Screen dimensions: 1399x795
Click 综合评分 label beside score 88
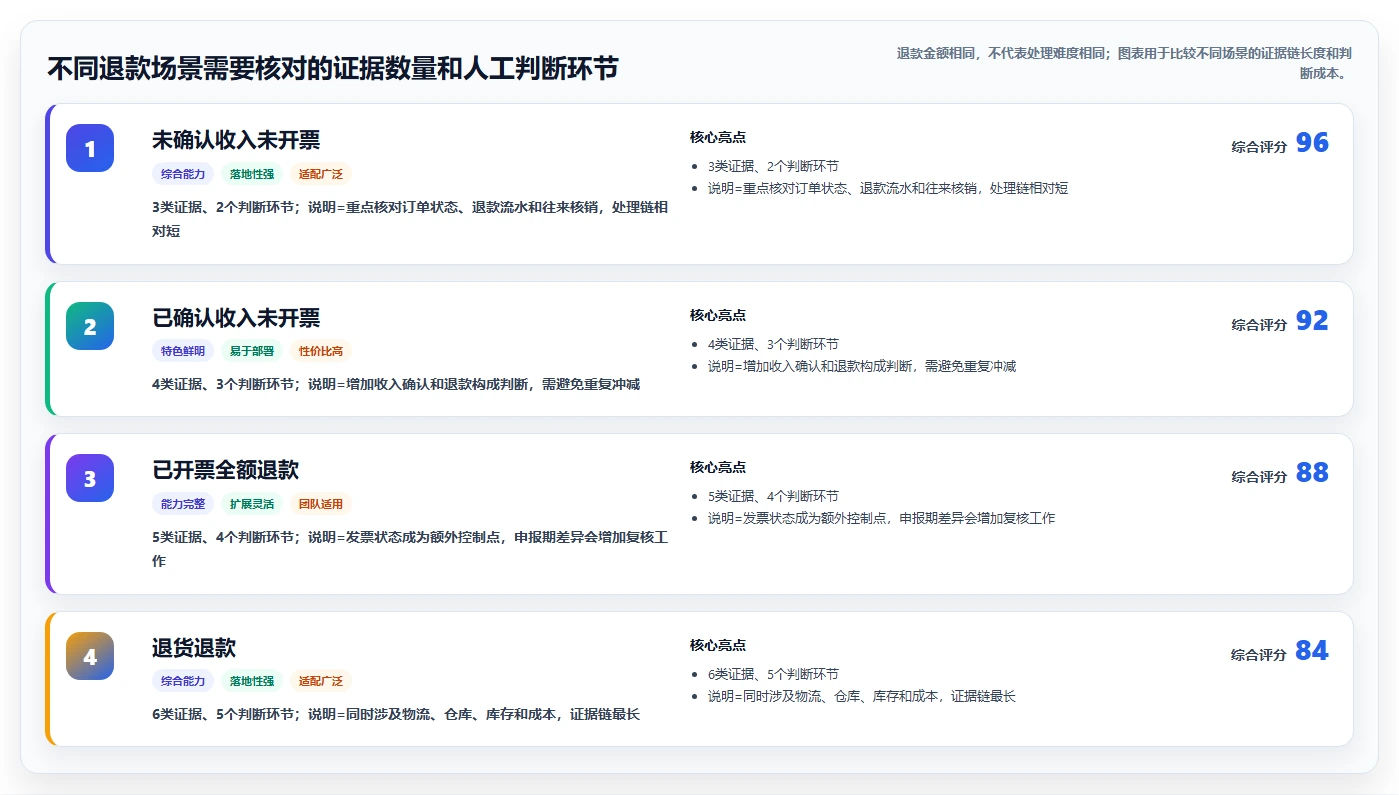tap(1259, 477)
